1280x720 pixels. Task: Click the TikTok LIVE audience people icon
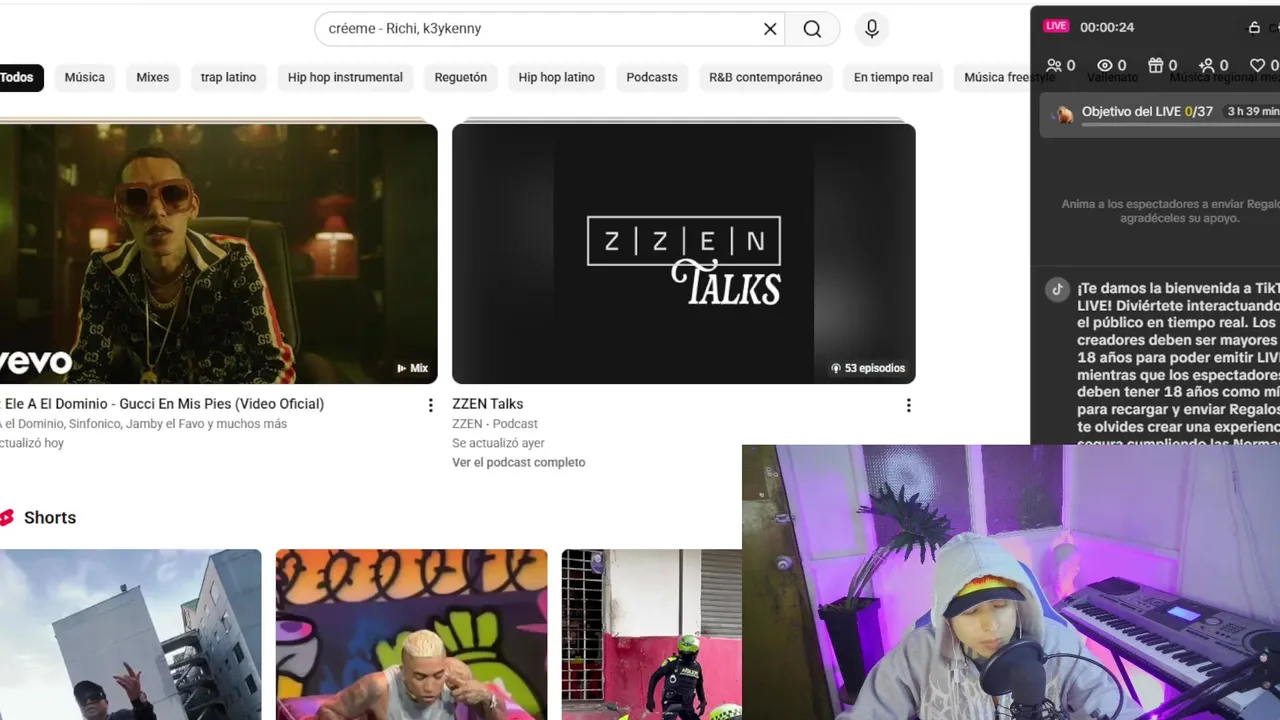tap(1054, 66)
